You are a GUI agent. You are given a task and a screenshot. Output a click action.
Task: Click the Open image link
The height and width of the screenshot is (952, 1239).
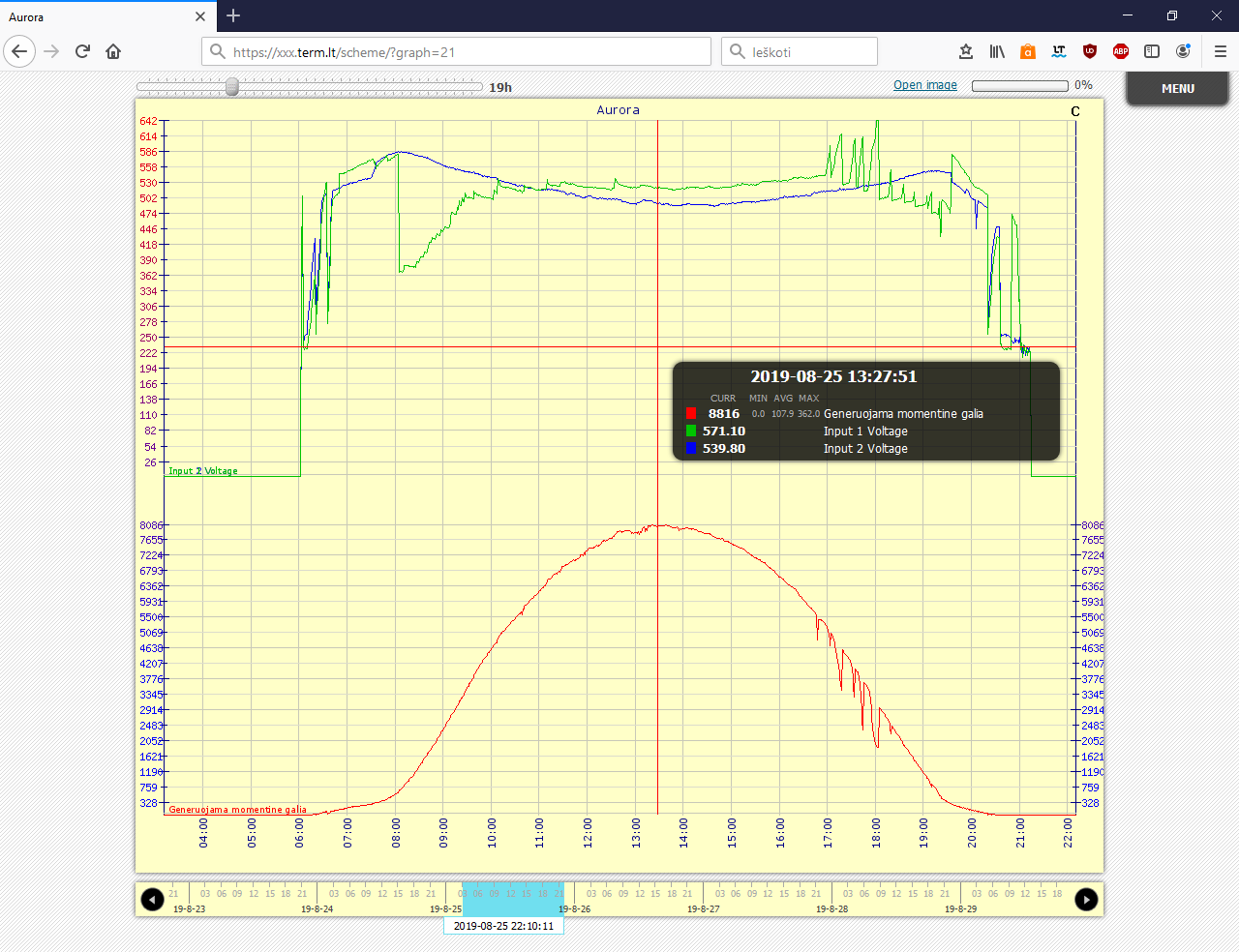click(x=924, y=85)
